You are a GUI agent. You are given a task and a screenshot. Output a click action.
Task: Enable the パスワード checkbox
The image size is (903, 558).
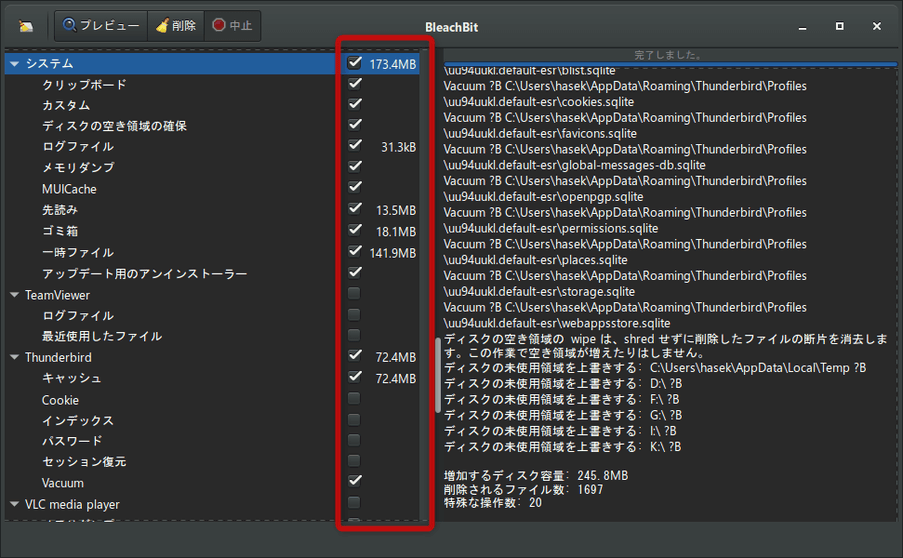(354, 440)
